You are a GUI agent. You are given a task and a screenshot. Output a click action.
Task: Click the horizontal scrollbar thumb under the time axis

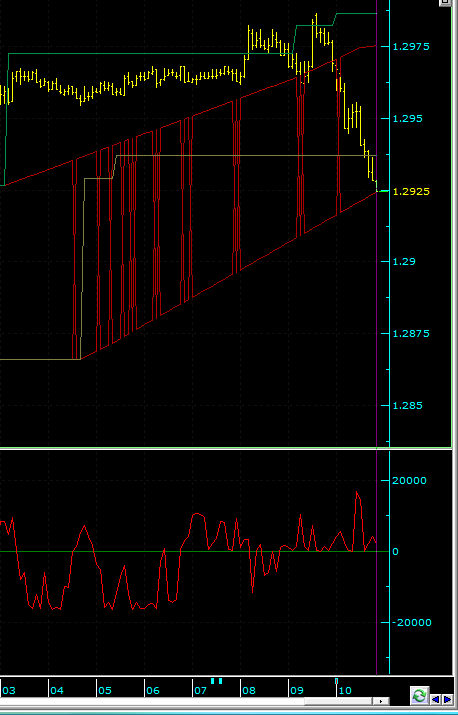[x=338, y=701]
